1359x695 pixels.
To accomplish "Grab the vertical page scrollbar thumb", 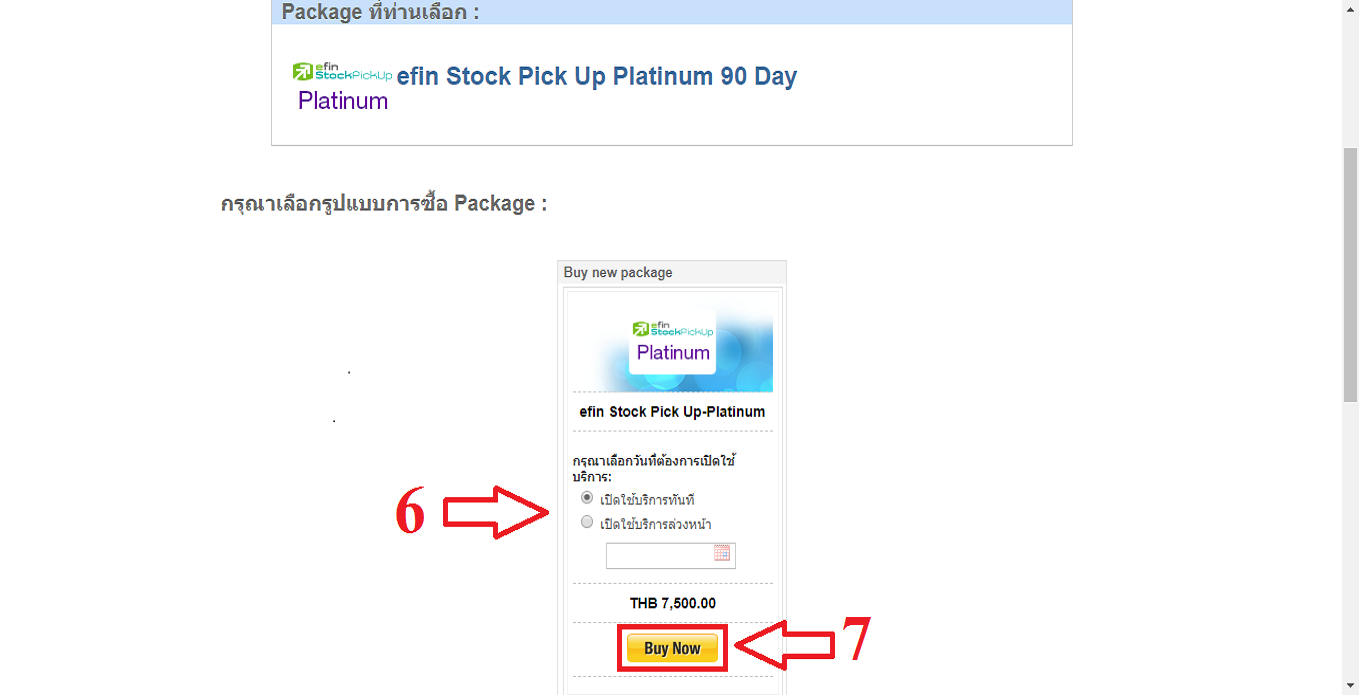I will [x=1350, y=273].
